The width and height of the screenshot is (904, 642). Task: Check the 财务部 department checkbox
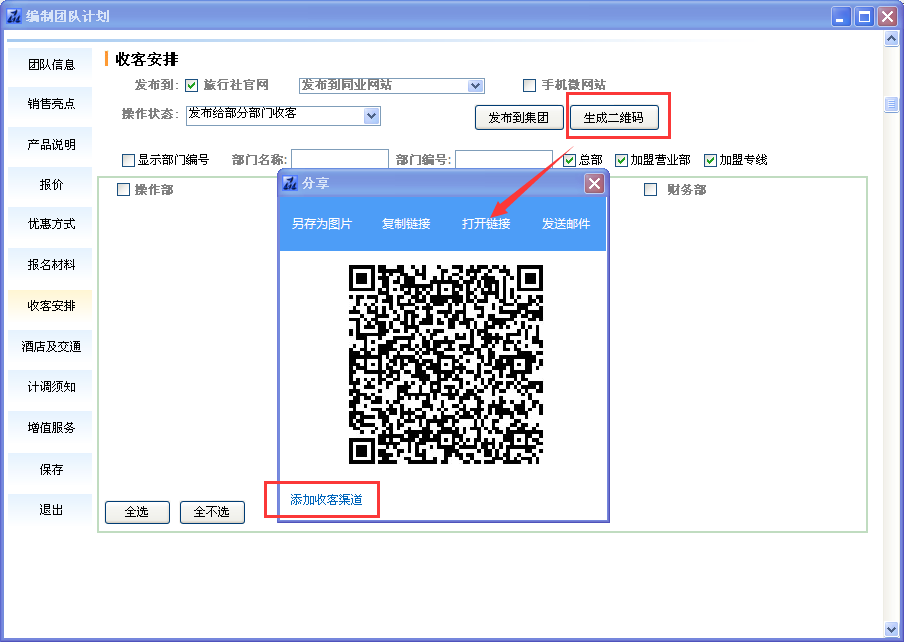pos(650,190)
